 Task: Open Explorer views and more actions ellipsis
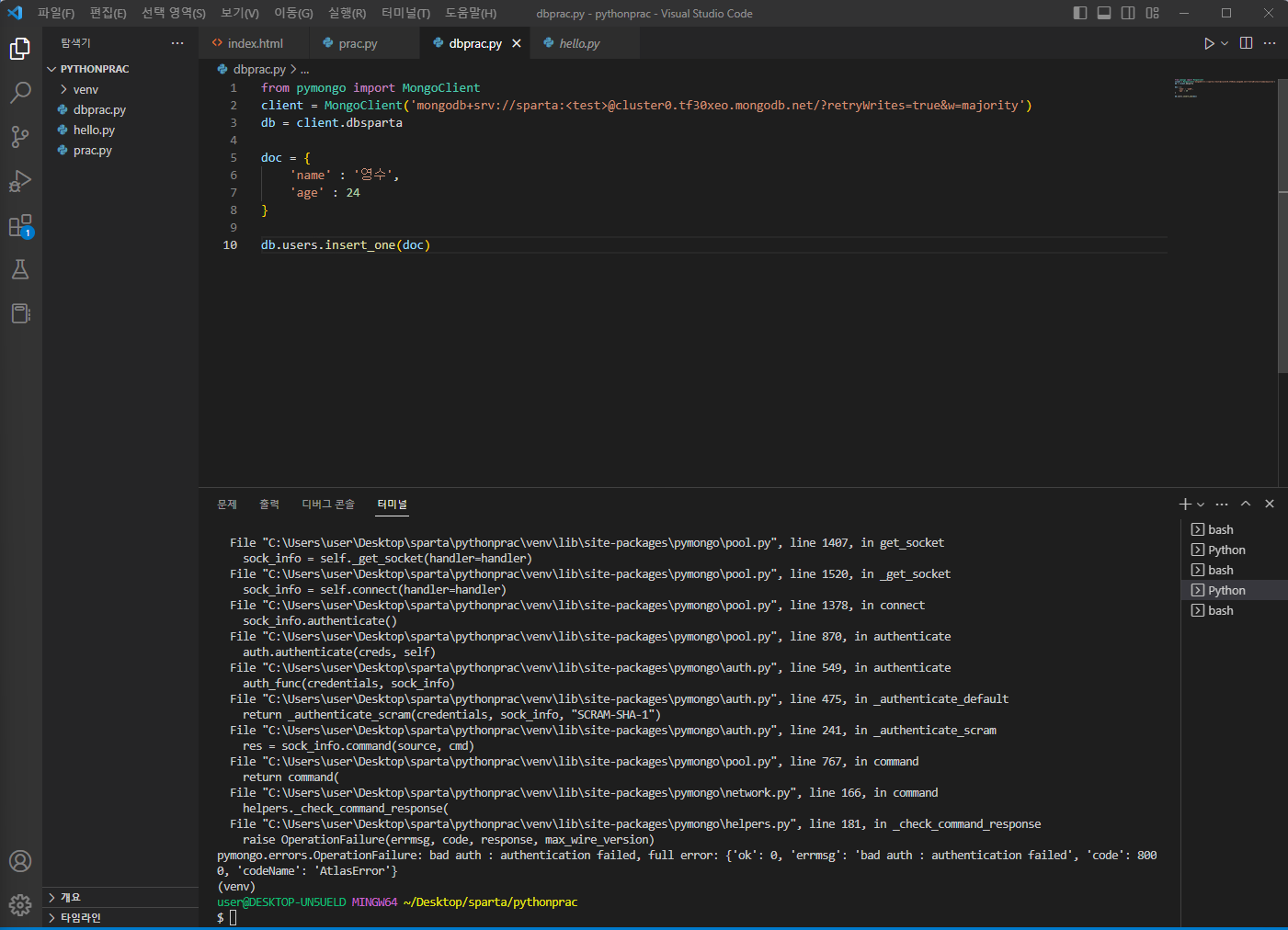pos(177,43)
